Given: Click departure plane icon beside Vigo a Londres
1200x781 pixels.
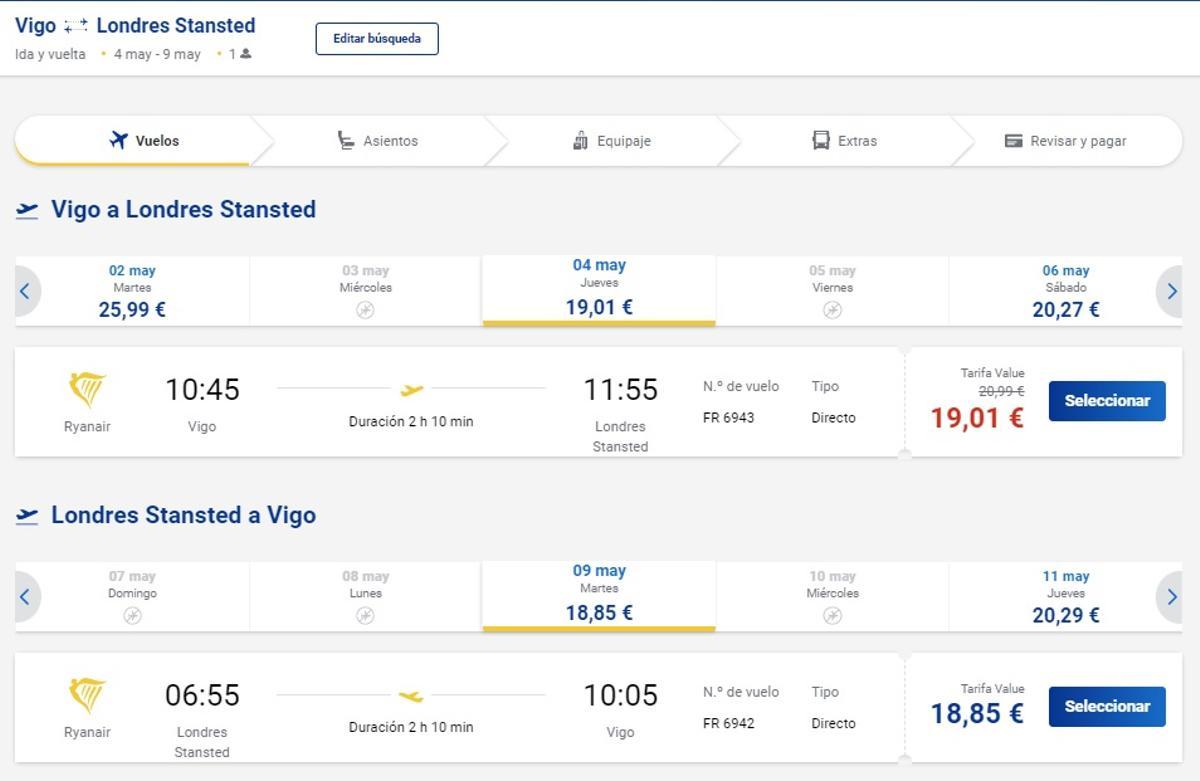Looking at the screenshot, I should (x=27, y=210).
